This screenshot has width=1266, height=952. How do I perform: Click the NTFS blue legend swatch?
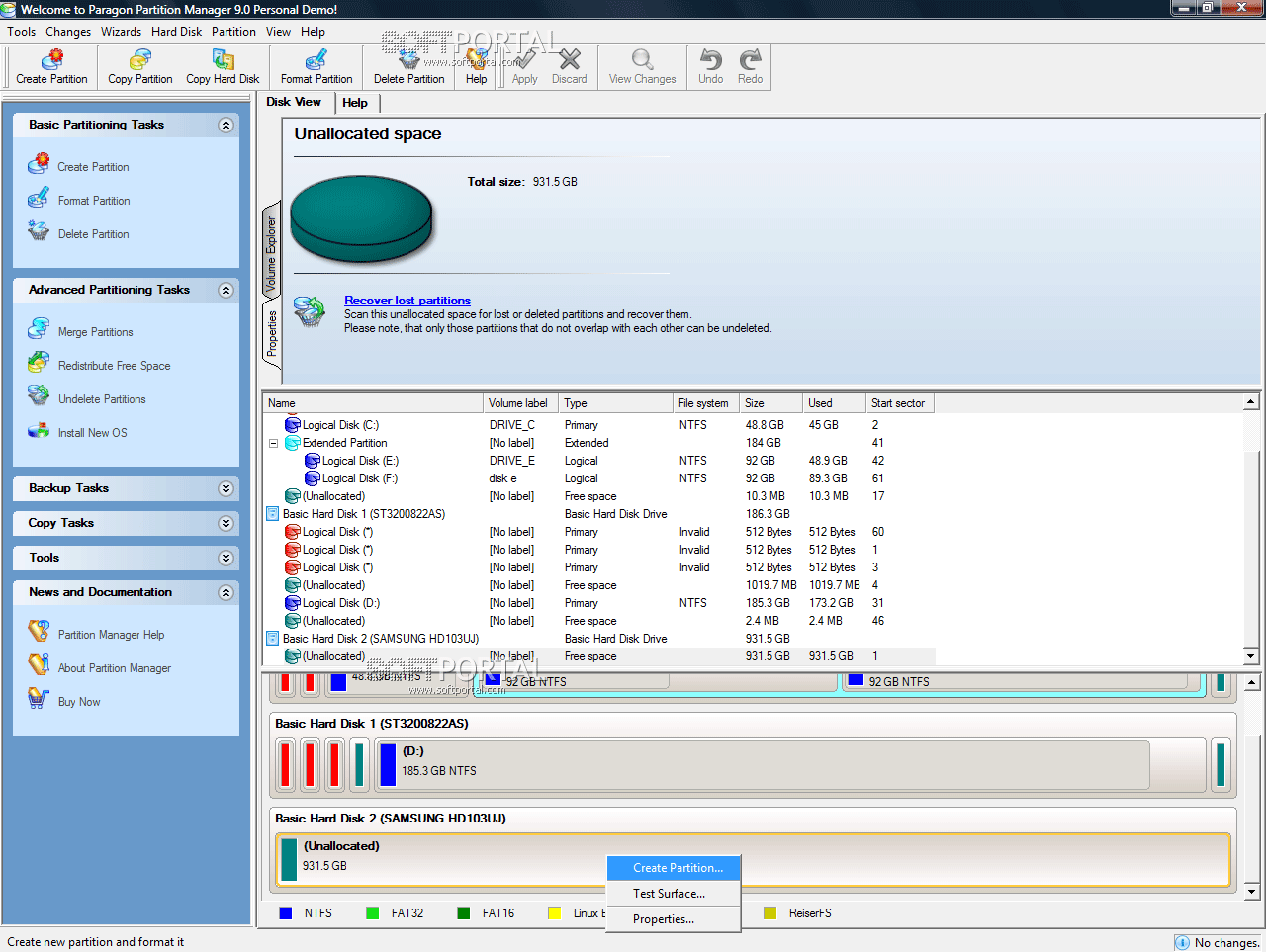coord(286,913)
